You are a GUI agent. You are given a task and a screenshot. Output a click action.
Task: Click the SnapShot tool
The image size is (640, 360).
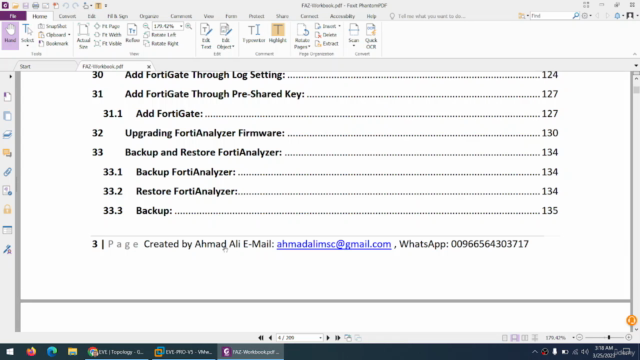tap(53, 26)
